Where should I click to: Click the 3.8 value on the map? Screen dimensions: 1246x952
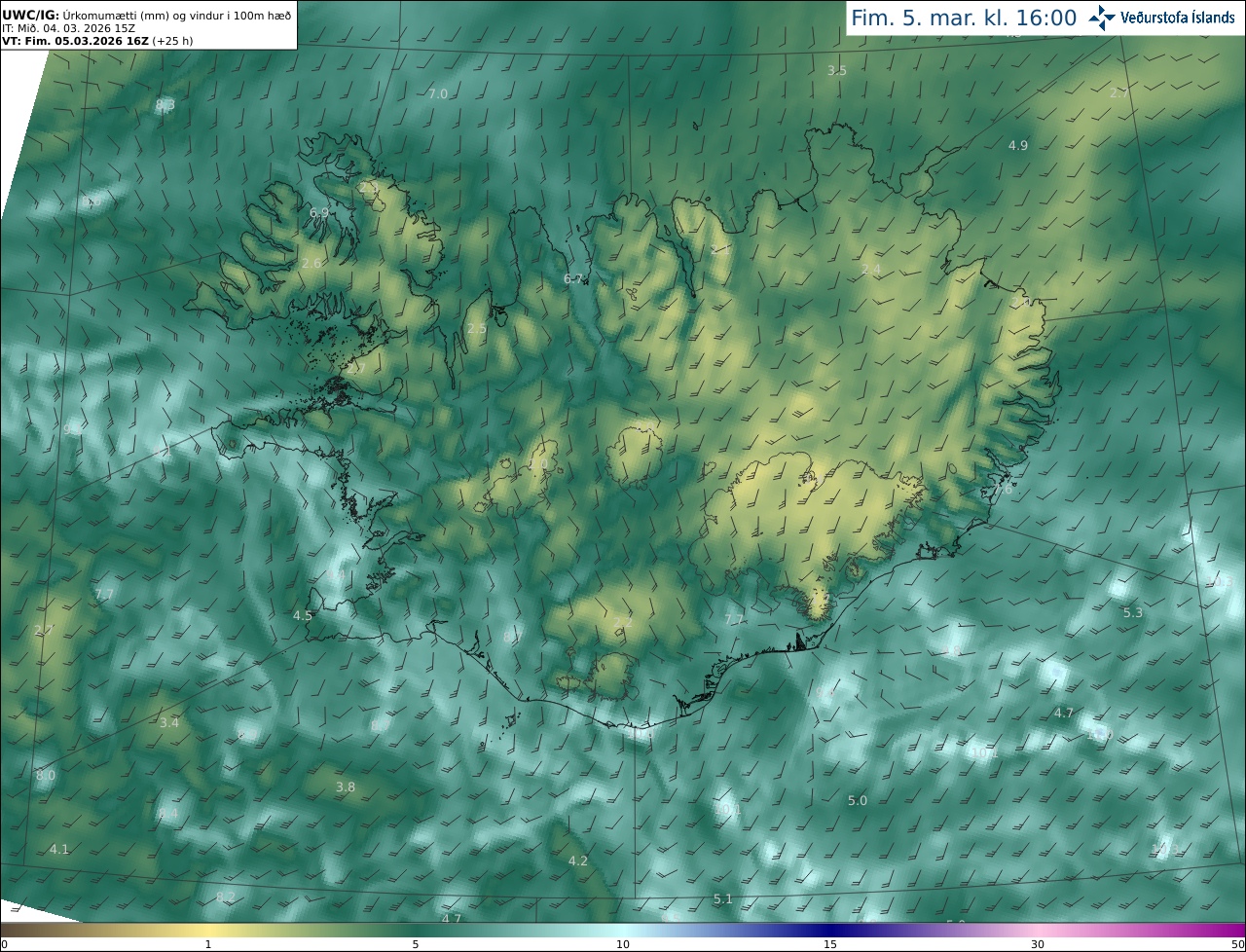346,787
